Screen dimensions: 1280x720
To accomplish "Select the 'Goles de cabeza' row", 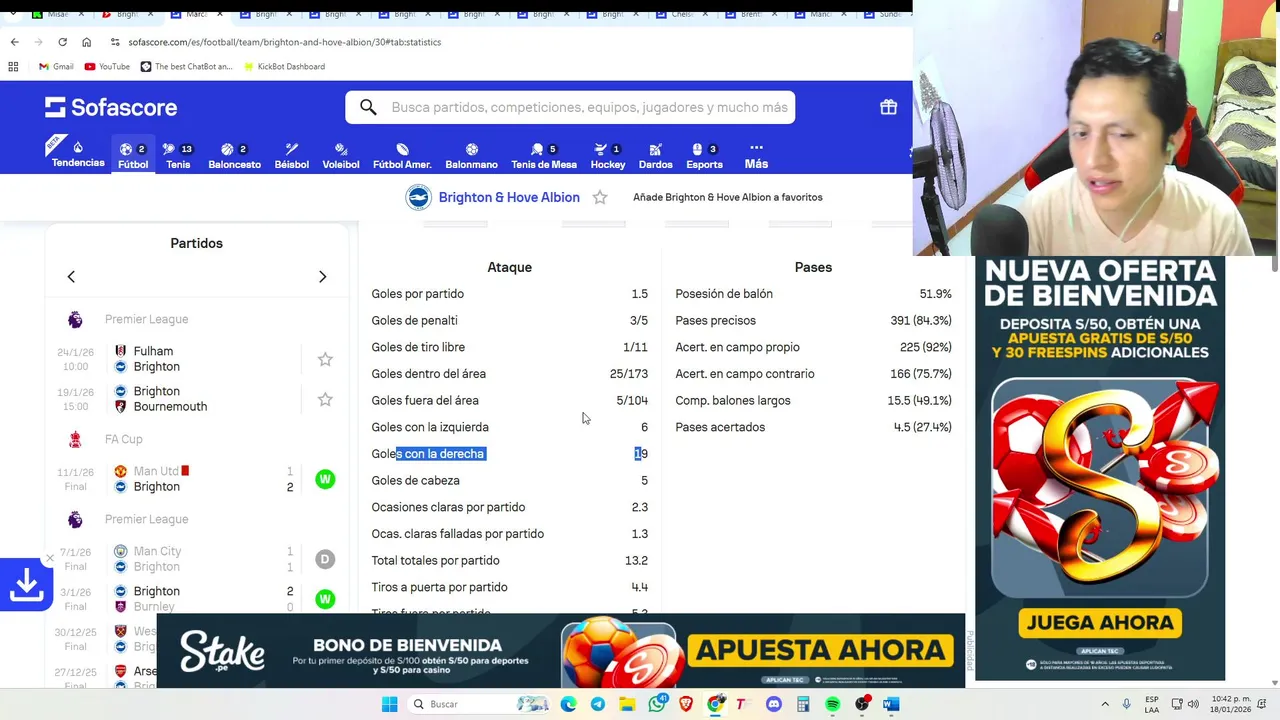I will click(x=509, y=480).
